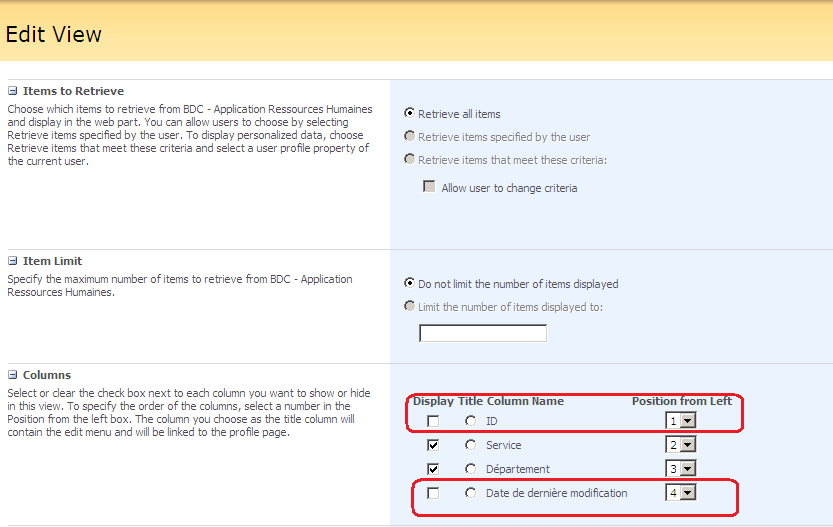The image size is (833, 527).
Task: Check the Display box for ID column
Action: coord(433,421)
